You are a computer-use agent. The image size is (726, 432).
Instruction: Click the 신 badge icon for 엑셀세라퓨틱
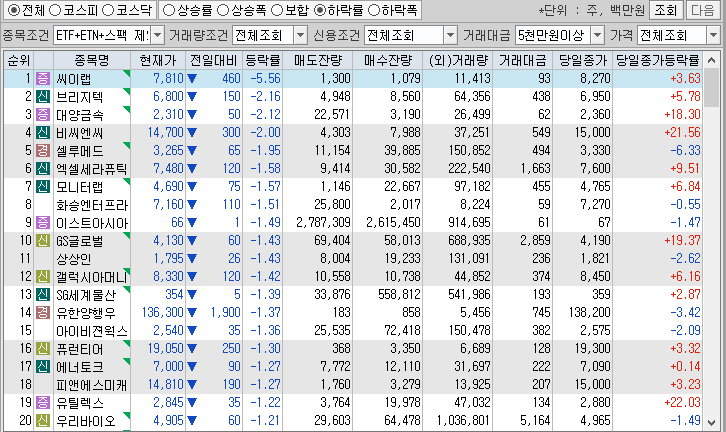tap(43, 169)
